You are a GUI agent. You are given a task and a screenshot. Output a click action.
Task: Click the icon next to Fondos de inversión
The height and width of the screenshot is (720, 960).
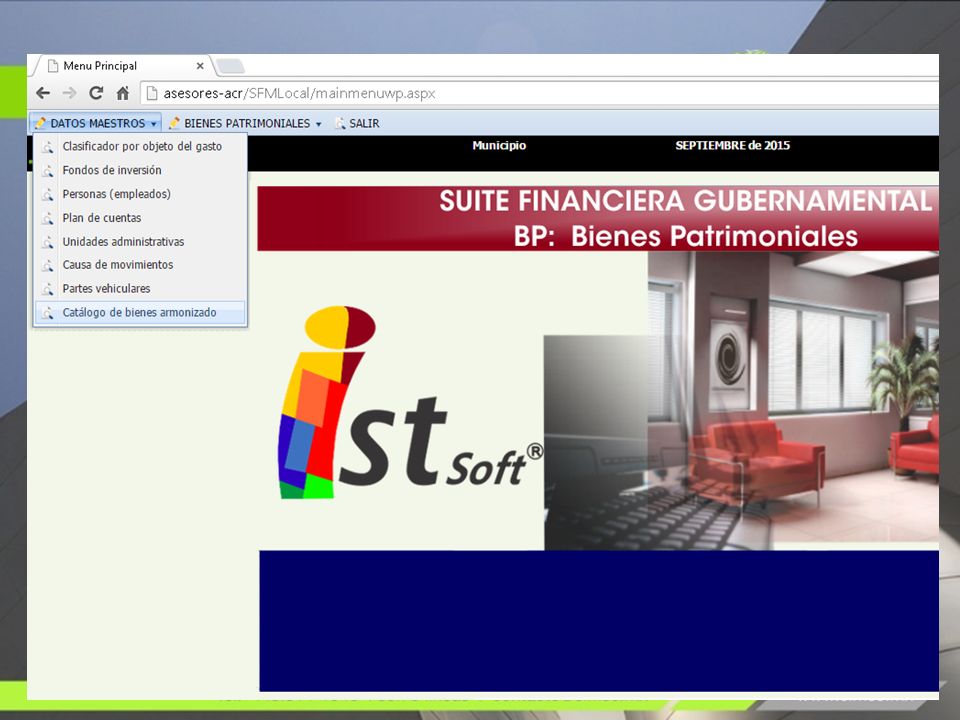tap(48, 171)
